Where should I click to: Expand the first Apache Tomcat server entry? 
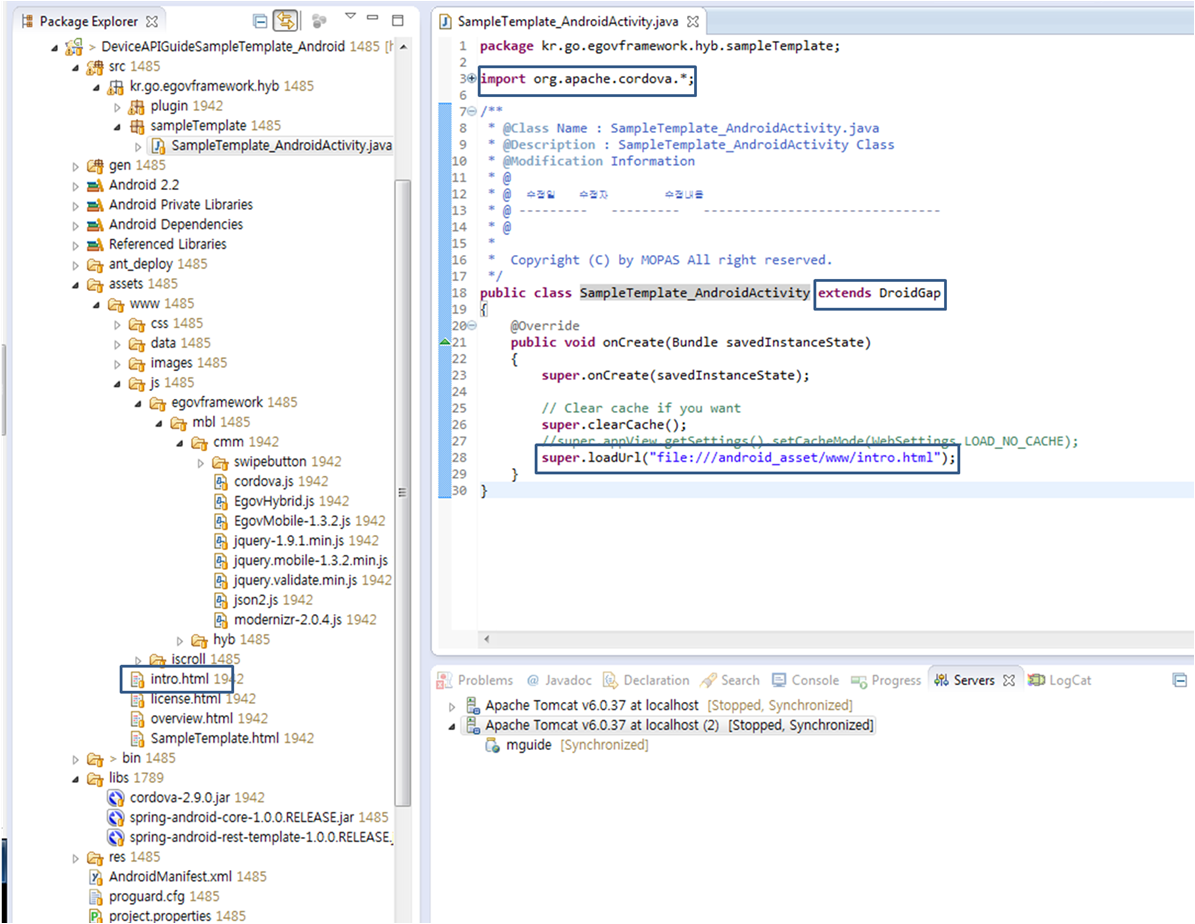coord(451,706)
